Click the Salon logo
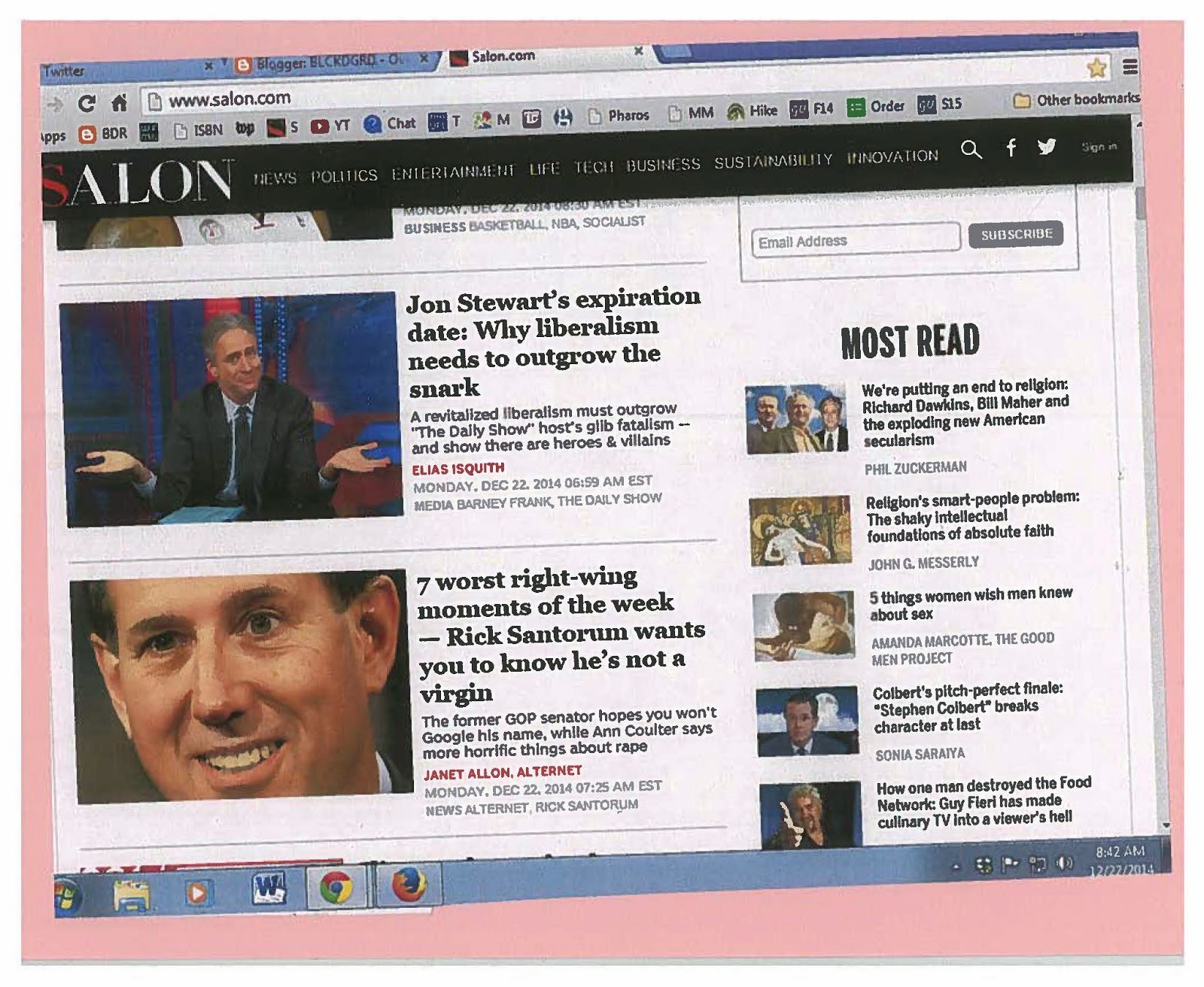The width and height of the screenshot is (1204, 987). click(x=138, y=183)
